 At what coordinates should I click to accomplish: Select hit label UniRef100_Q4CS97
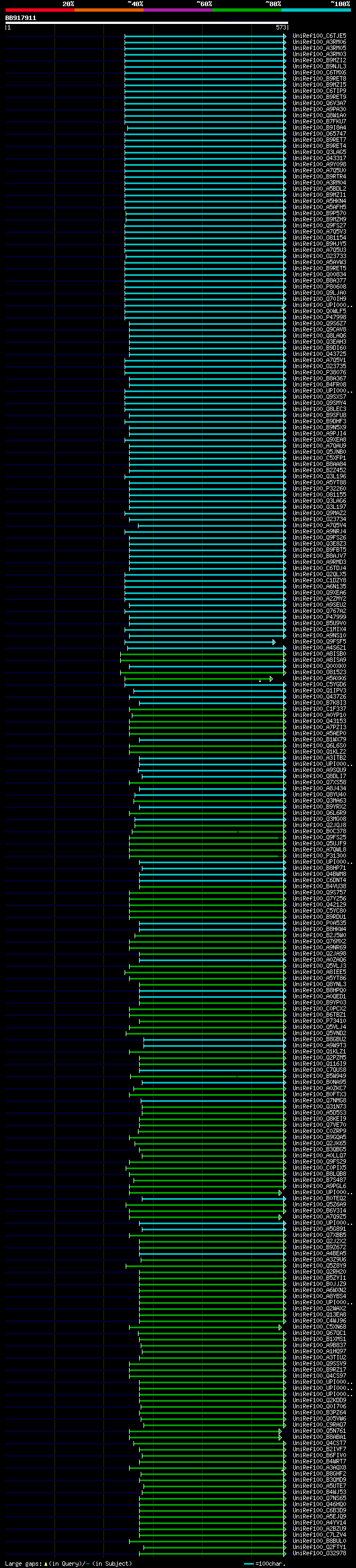[319, 1376]
